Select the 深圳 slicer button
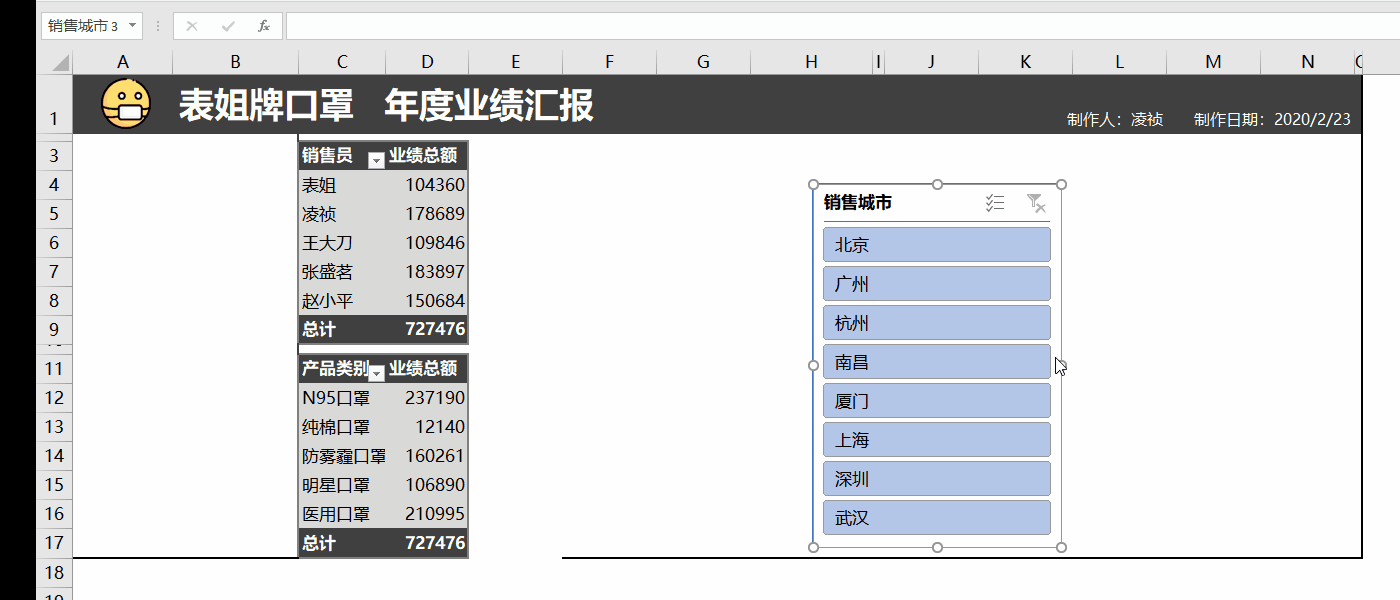Viewport: 1400px width, 600px height. point(936,478)
